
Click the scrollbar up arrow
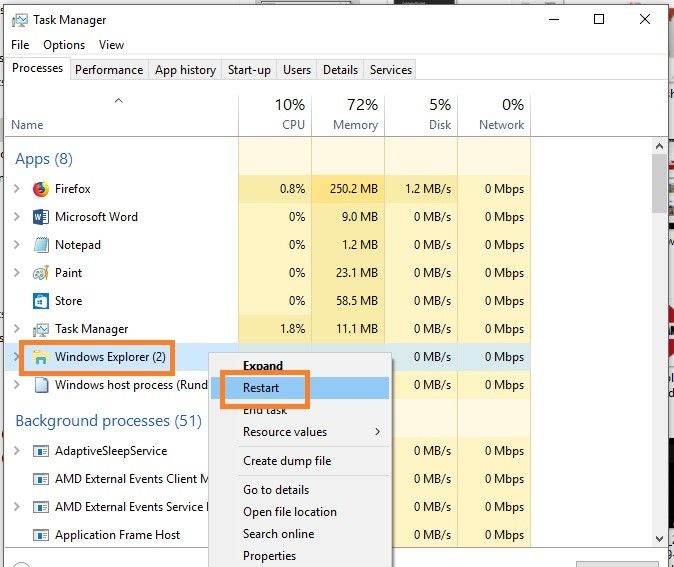659,146
